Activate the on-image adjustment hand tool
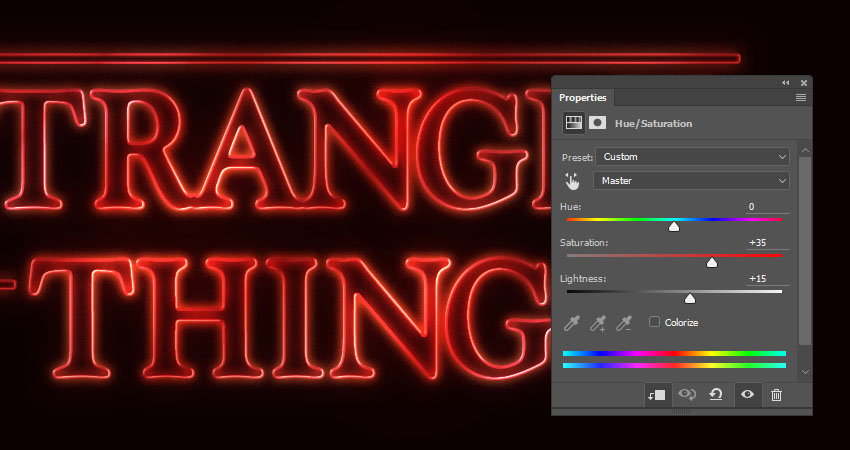The height and width of the screenshot is (450, 850). (x=572, y=181)
